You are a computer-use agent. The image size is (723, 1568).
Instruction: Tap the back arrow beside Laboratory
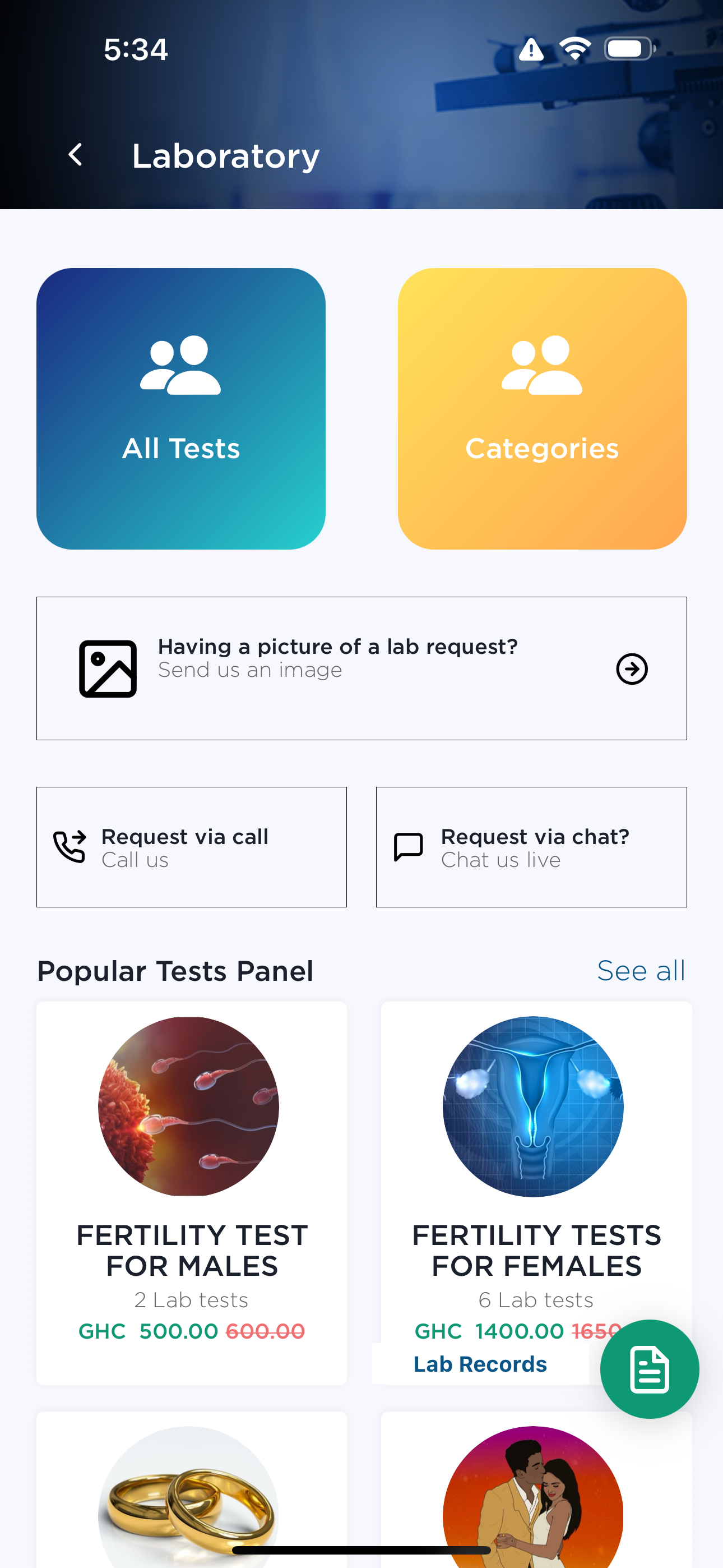coord(76,155)
